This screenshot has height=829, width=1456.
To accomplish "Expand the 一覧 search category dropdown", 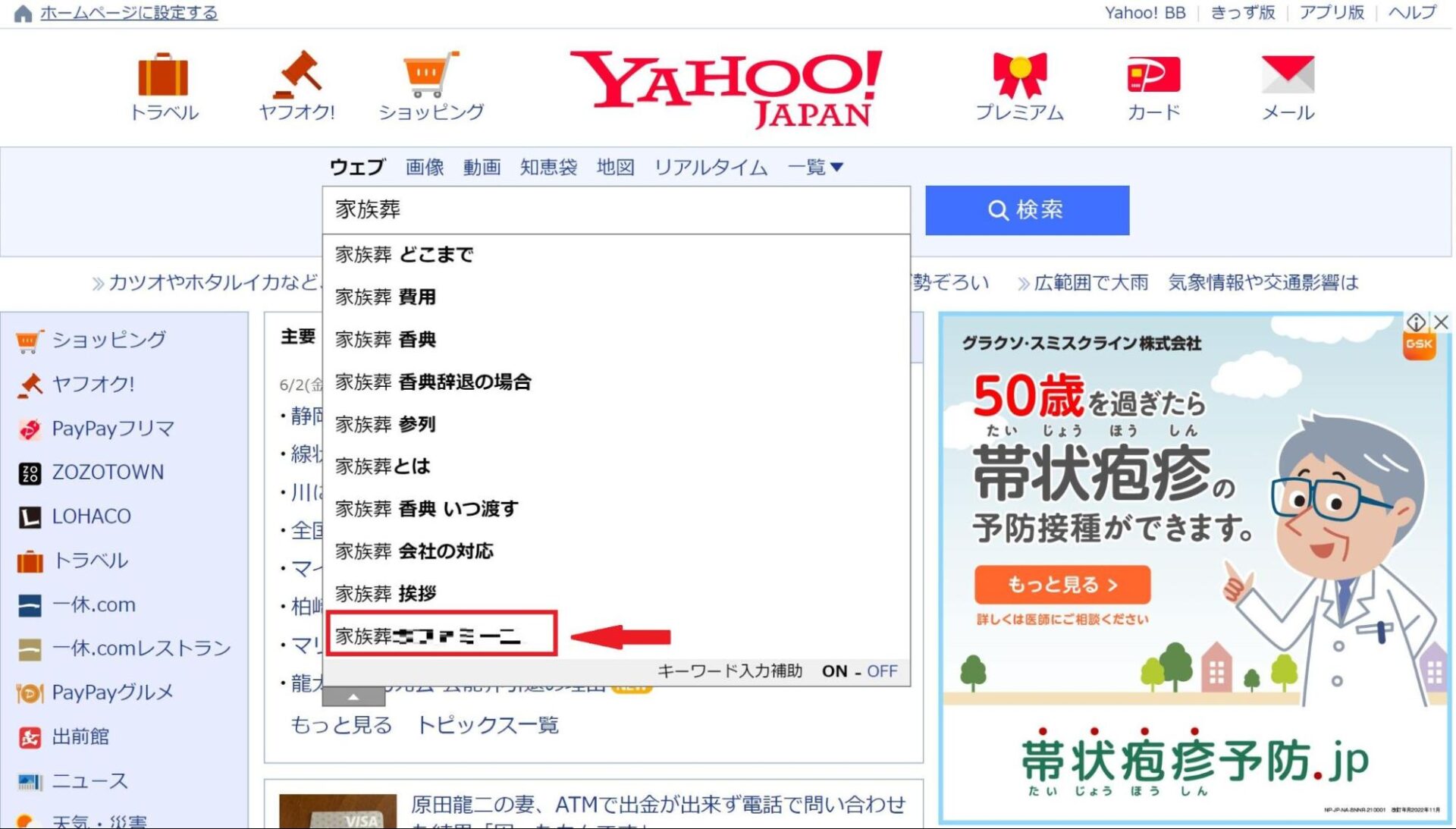I will pos(815,167).
